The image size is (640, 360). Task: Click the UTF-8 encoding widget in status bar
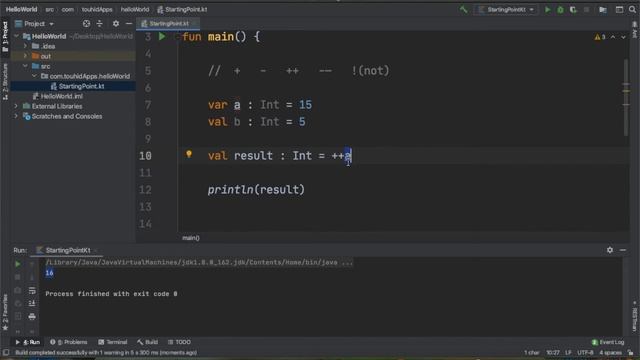[585, 353]
